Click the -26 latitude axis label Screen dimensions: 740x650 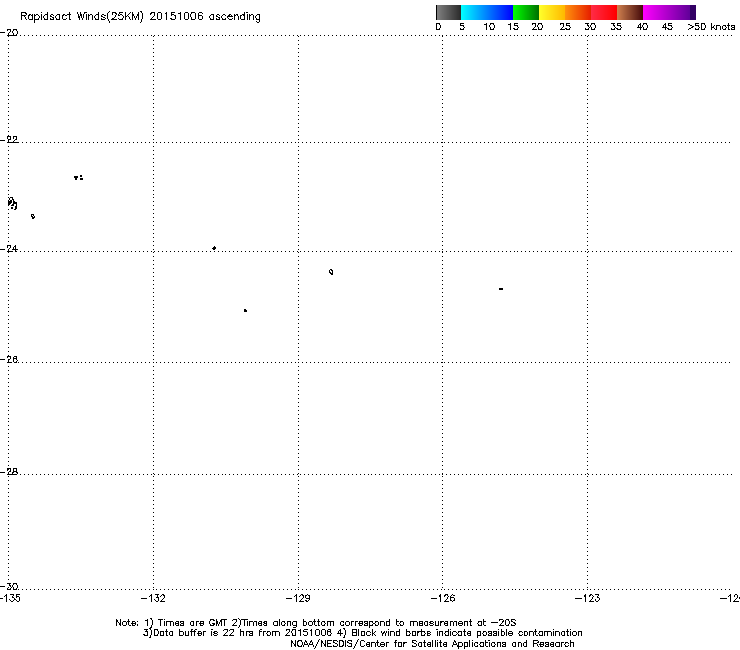click(9, 360)
